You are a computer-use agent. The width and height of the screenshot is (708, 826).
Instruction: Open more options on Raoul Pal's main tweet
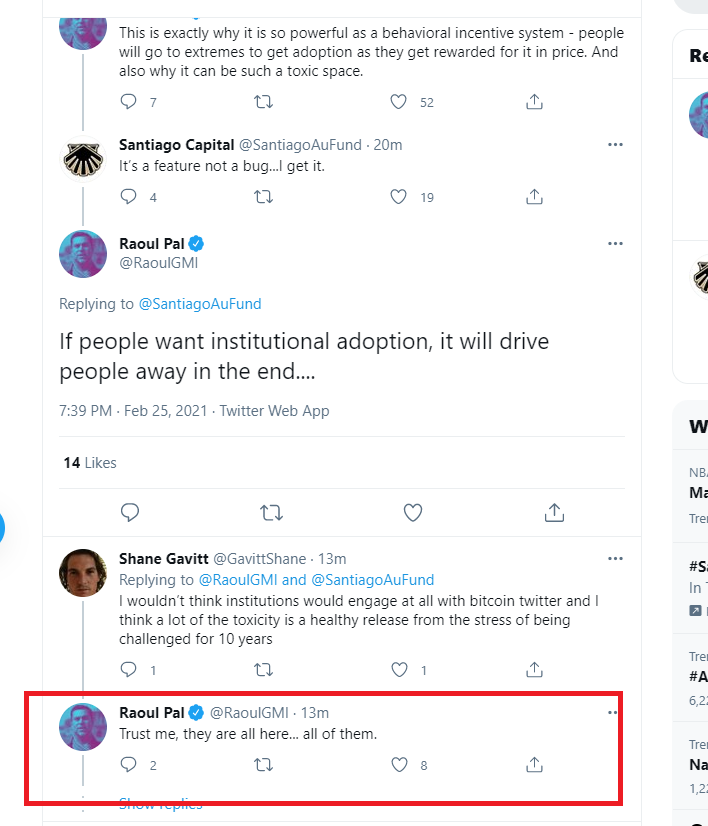615,243
